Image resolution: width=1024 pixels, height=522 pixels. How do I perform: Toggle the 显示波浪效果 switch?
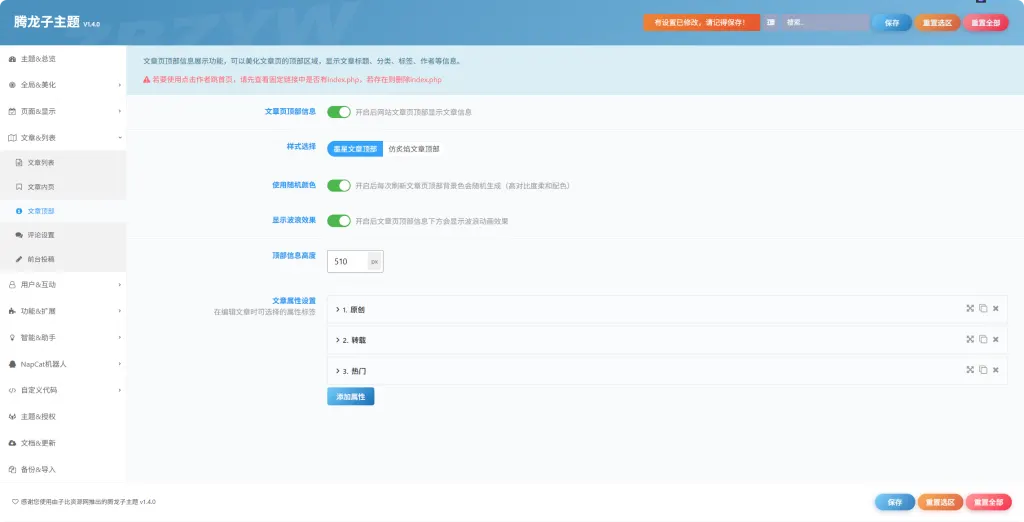(x=339, y=221)
